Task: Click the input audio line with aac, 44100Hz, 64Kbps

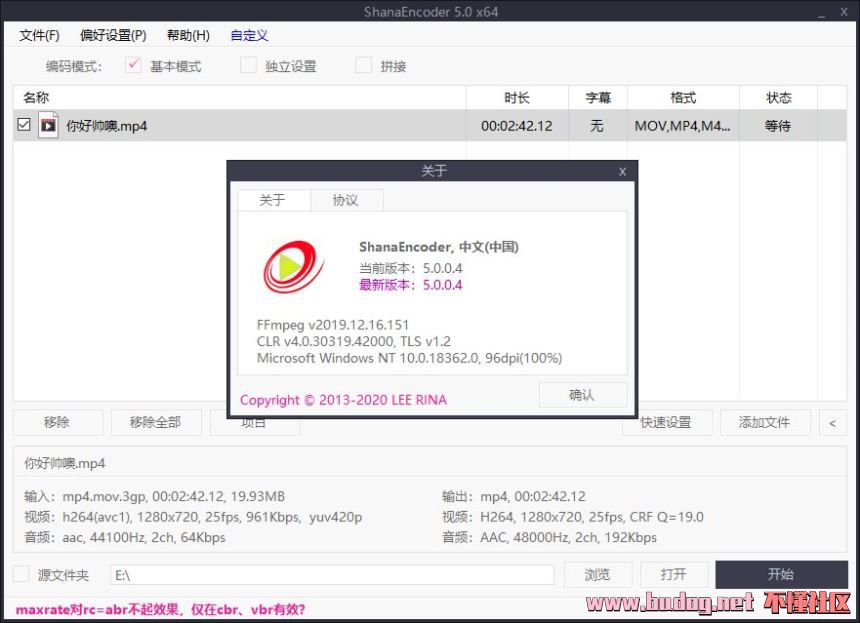Action: (125, 537)
